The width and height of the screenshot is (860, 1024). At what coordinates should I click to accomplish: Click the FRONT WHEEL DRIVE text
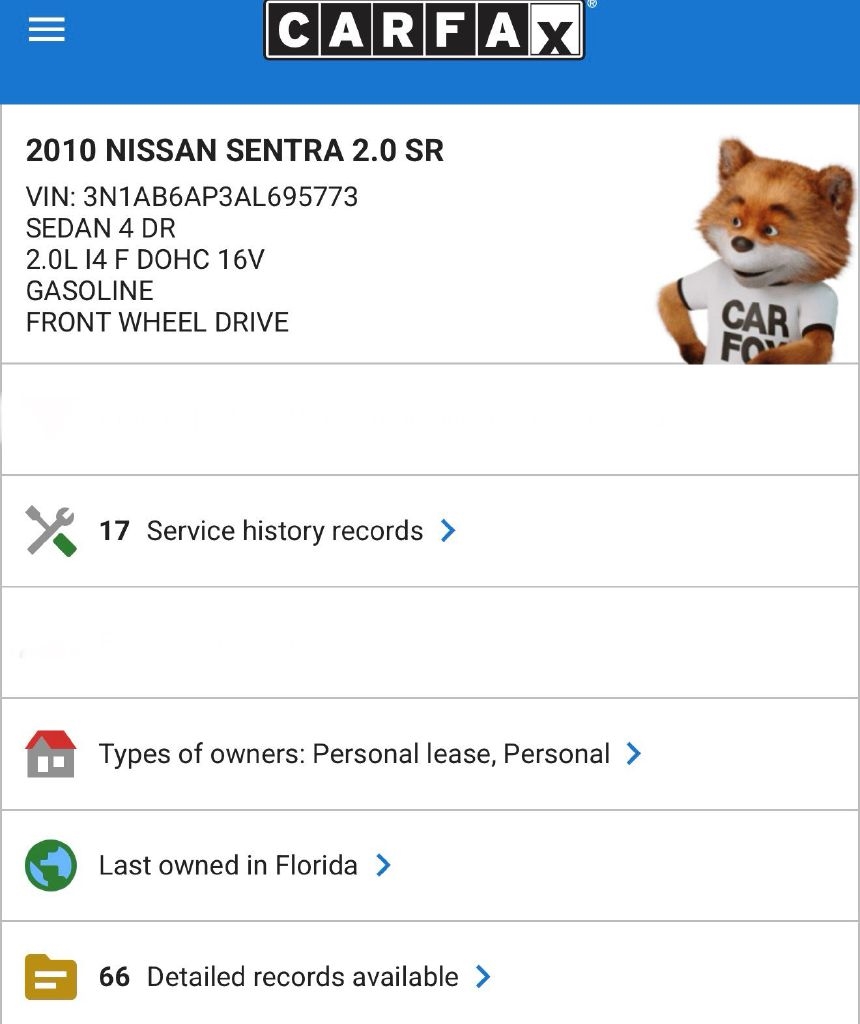tap(157, 323)
